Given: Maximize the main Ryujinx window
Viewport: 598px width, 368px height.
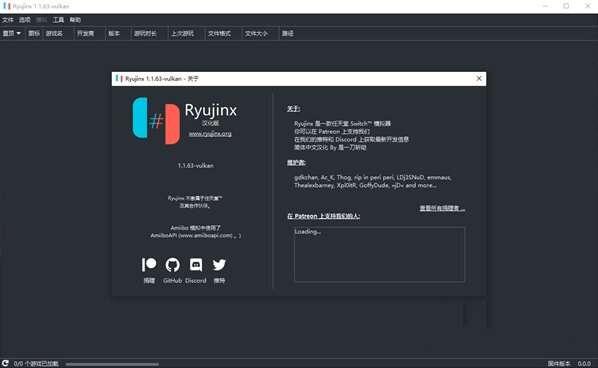Looking at the screenshot, I should pyautogui.click(x=566, y=6).
